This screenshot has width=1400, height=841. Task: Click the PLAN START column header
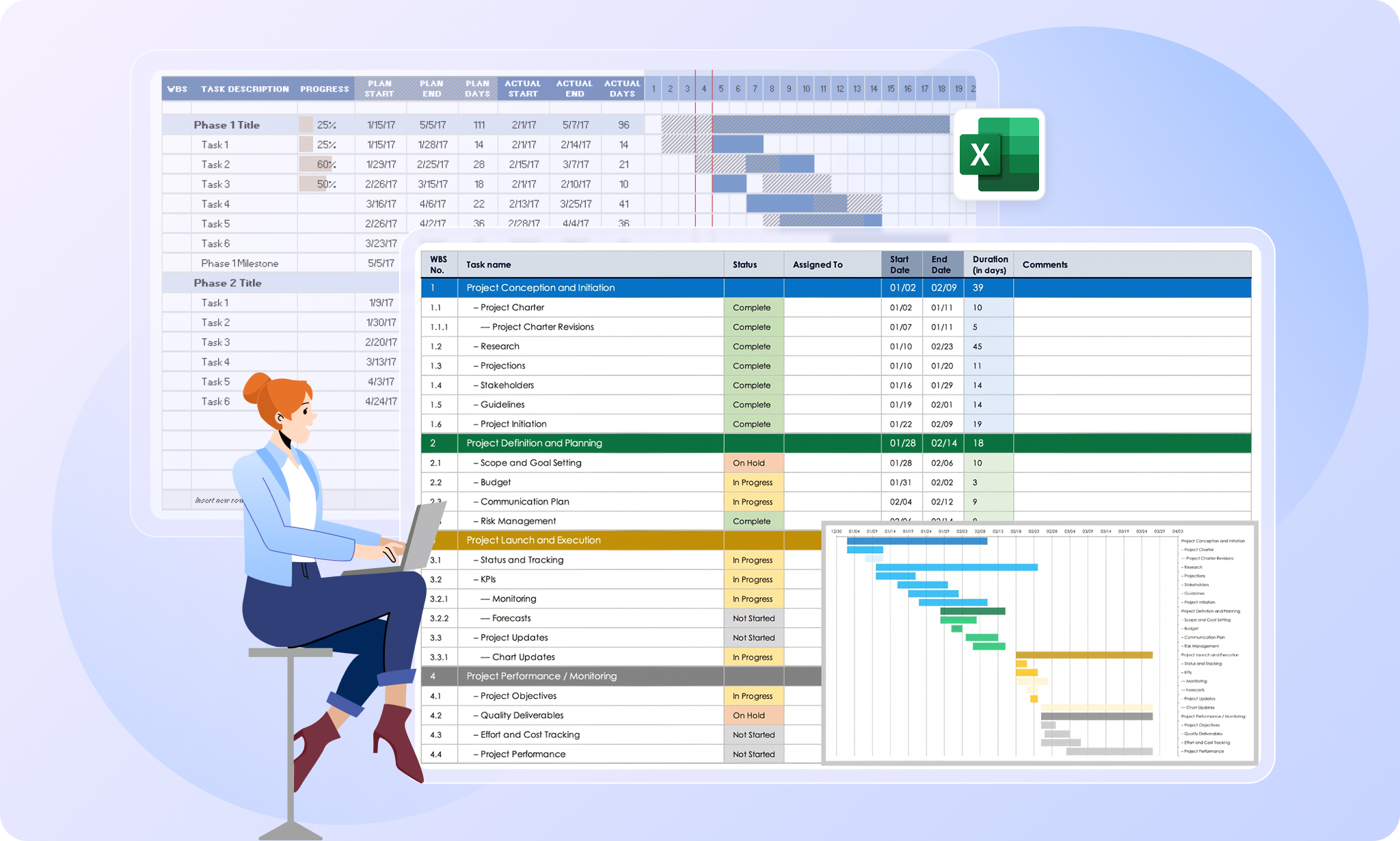[x=380, y=89]
